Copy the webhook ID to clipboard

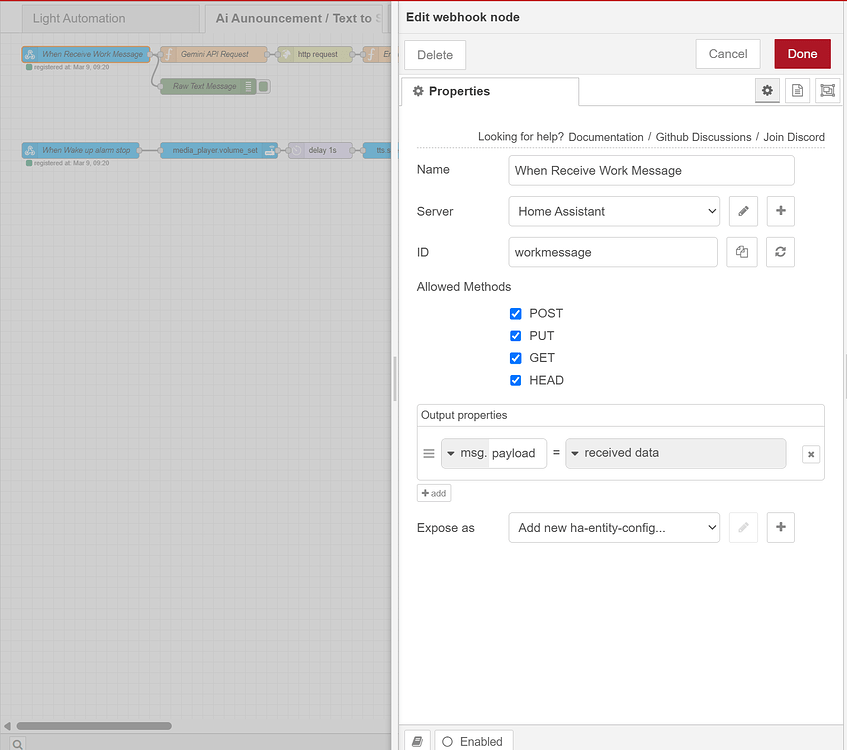[x=742, y=252]
